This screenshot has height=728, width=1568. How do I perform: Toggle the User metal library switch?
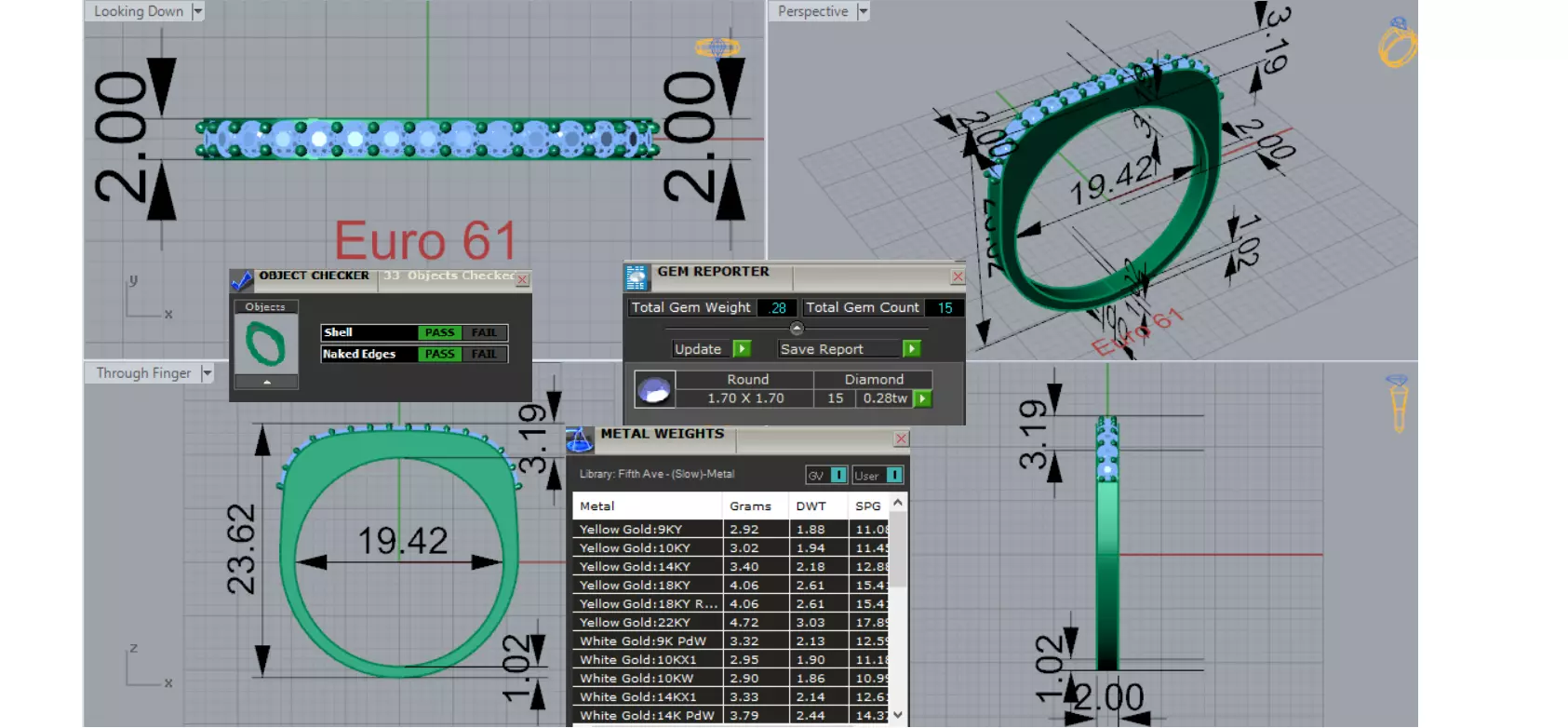(894, 476)
